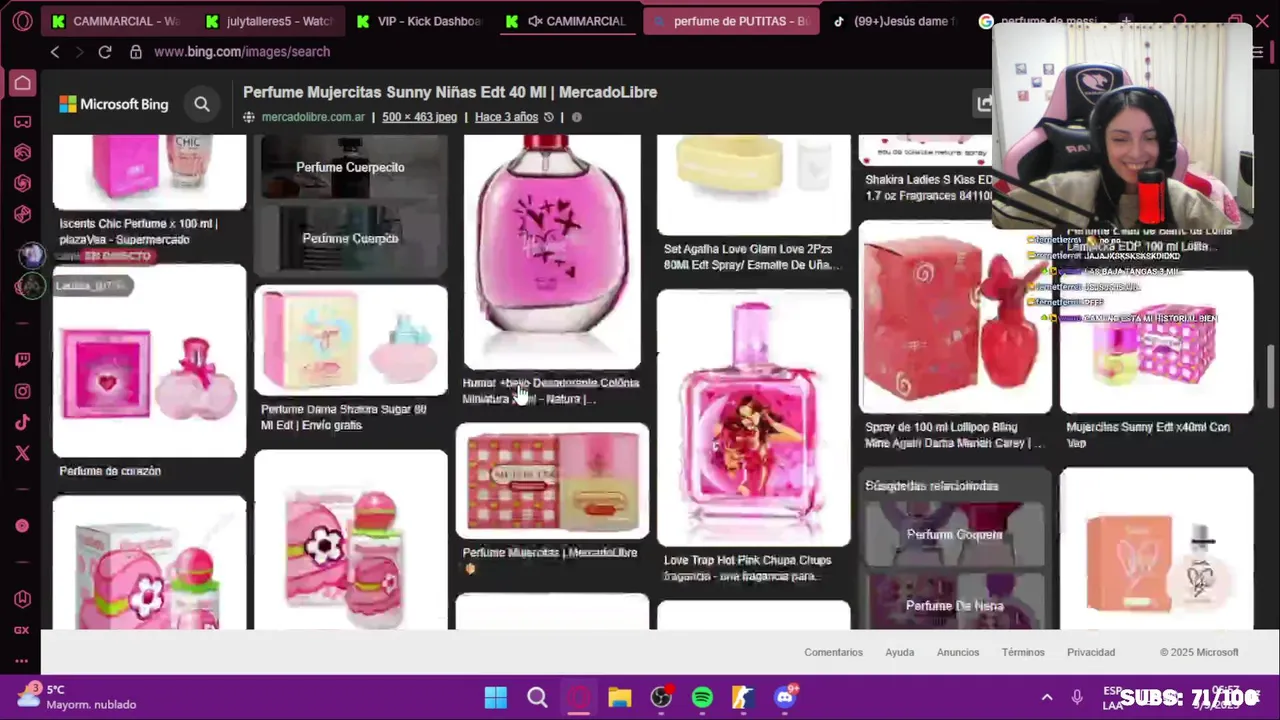
Task: Select Perfume Cuerpecito related search
Action: tap(350, 167)
